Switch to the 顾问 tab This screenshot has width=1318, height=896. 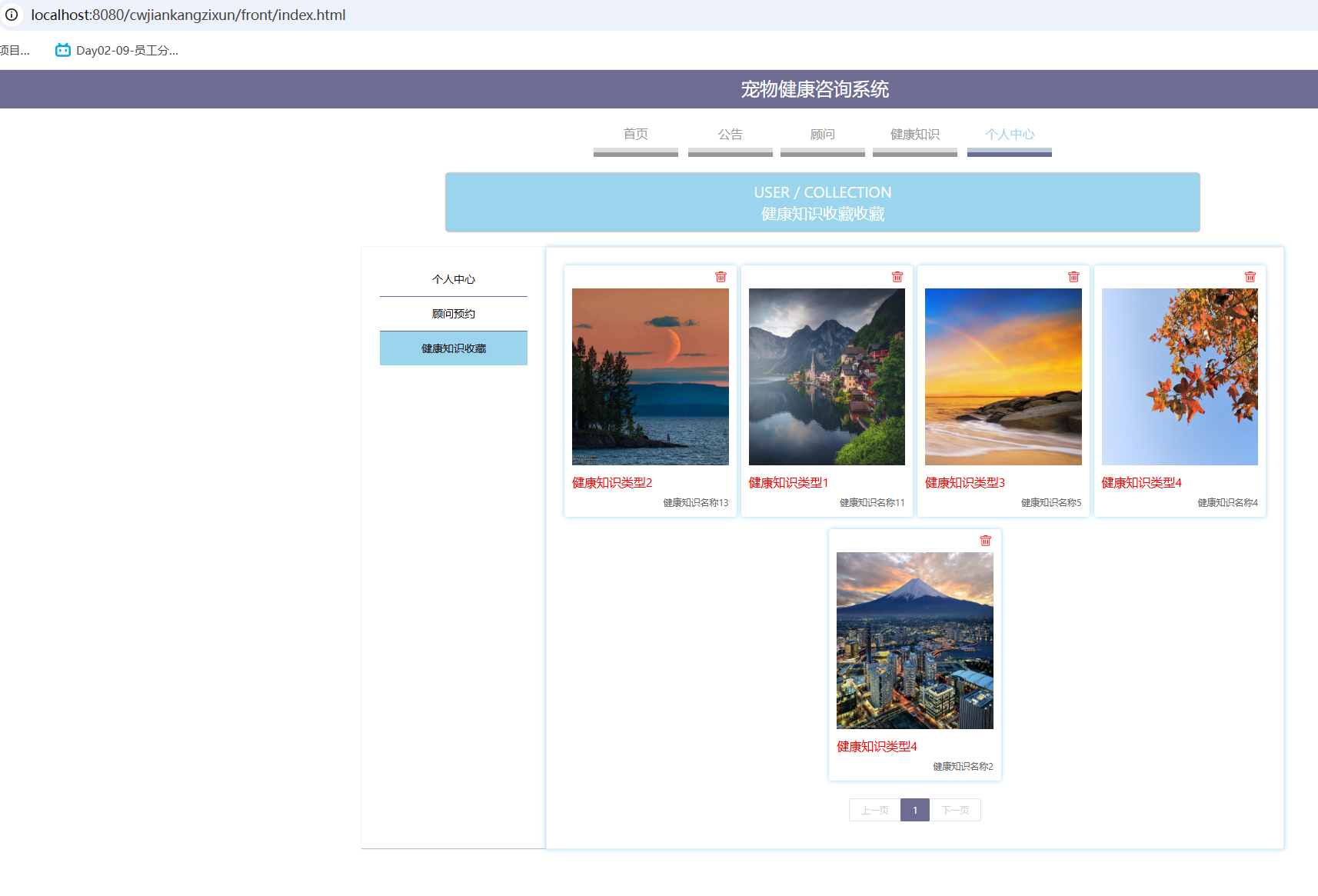tap(823, 135)
